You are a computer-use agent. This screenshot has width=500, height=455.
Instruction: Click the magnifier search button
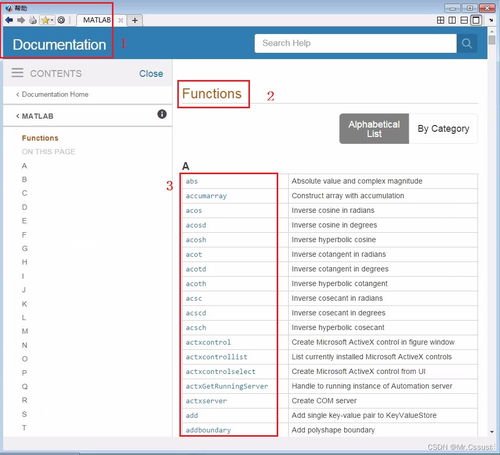coord(467,43)
